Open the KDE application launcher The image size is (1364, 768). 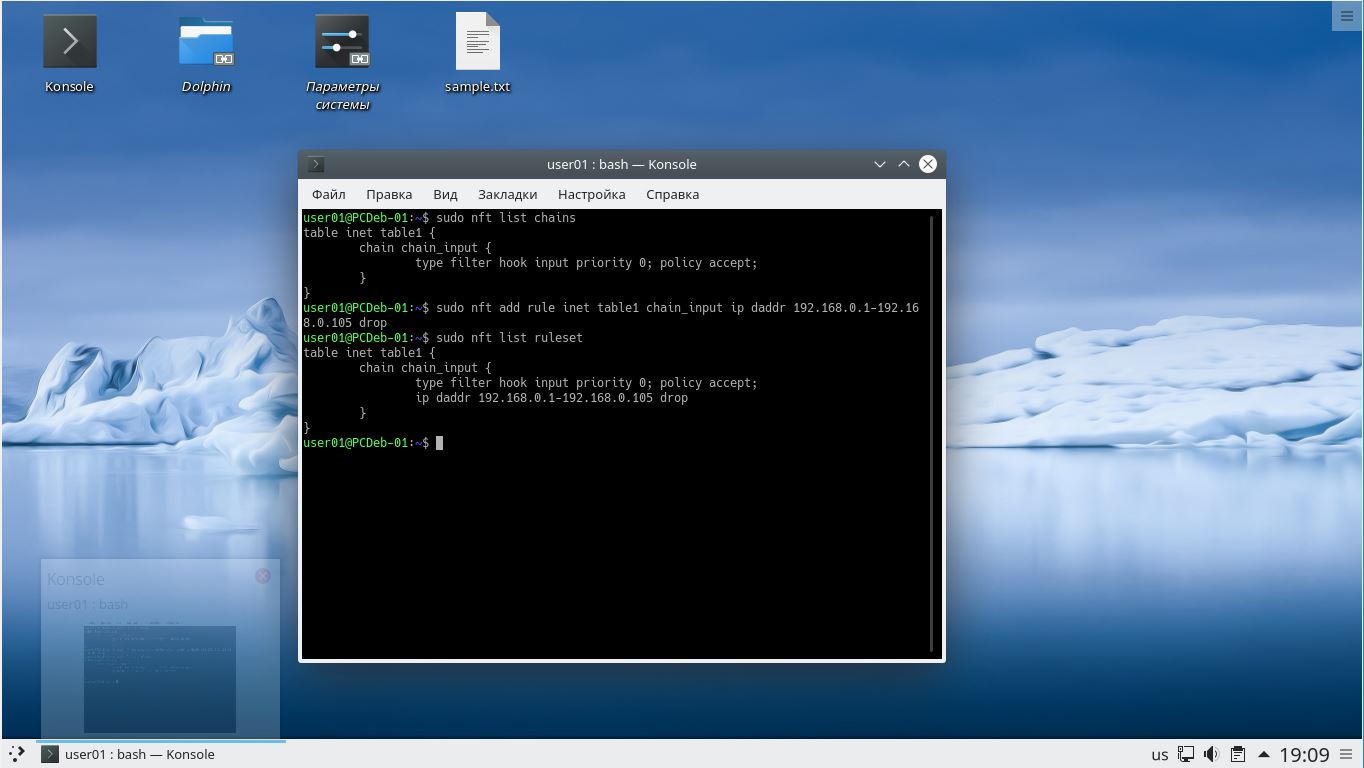(17, 754)
